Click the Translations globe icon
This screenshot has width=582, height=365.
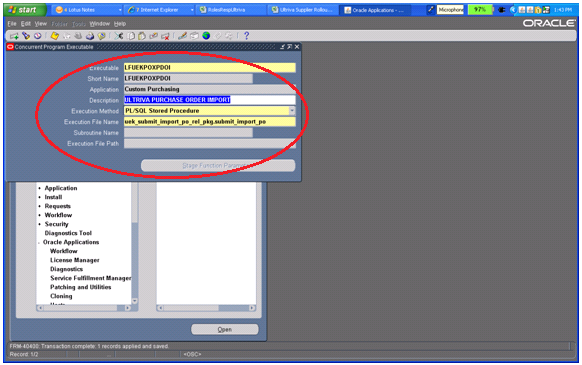pos(206,36)
